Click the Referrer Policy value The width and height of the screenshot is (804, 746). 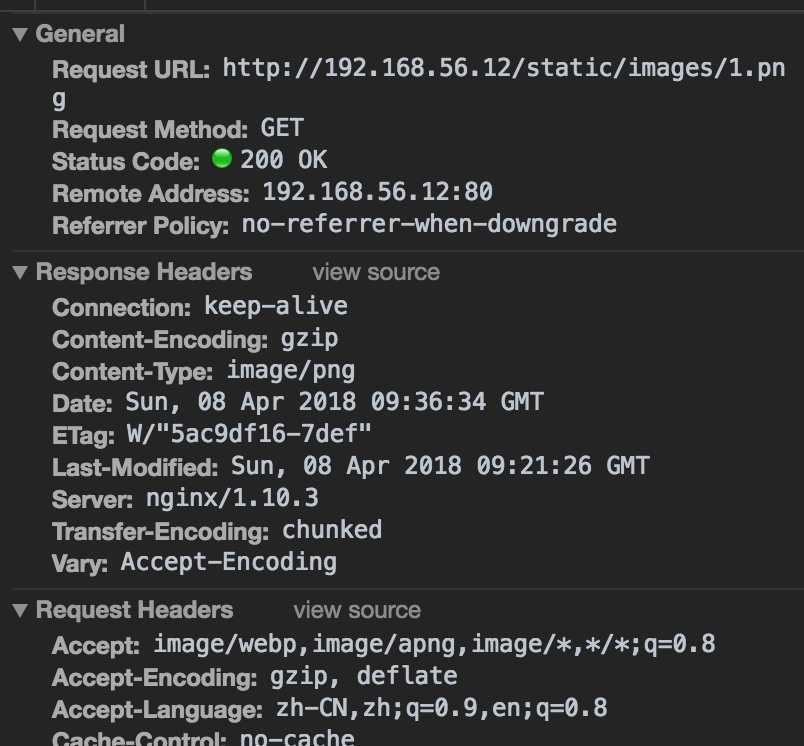tap(429, 225)
